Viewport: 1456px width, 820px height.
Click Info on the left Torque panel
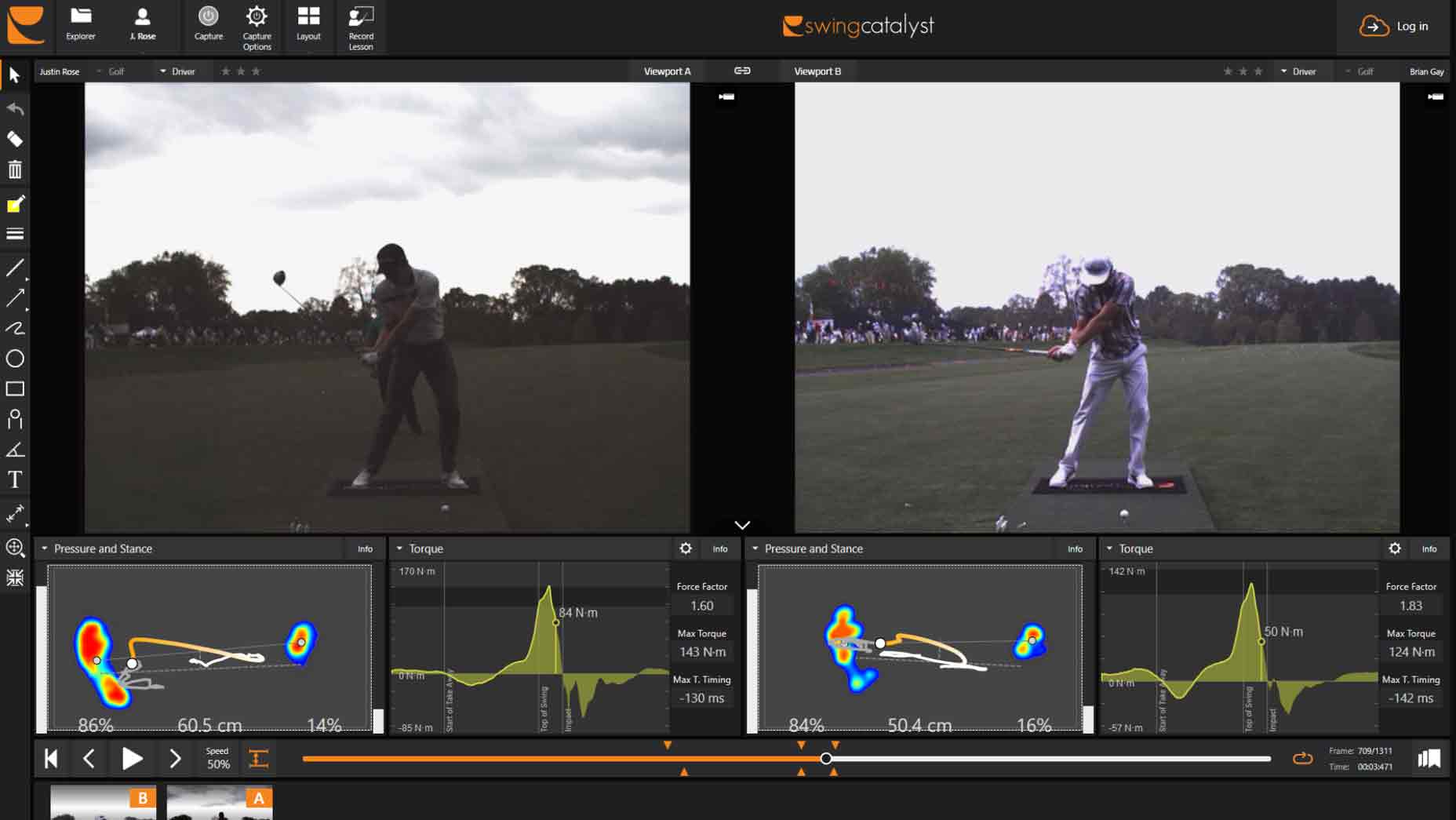pos(719,549)
